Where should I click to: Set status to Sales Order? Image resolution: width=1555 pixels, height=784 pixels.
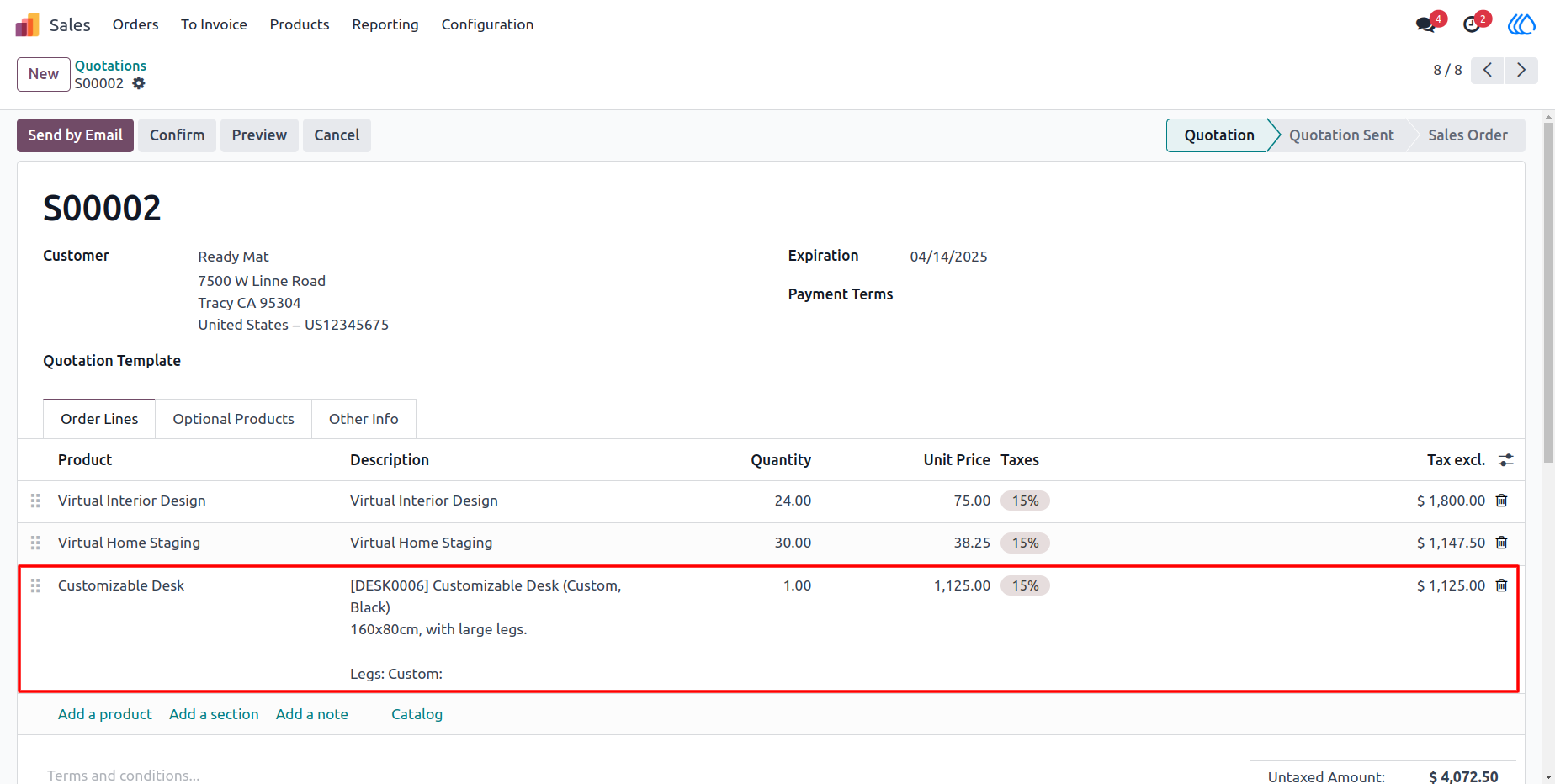pos(1467,135)
